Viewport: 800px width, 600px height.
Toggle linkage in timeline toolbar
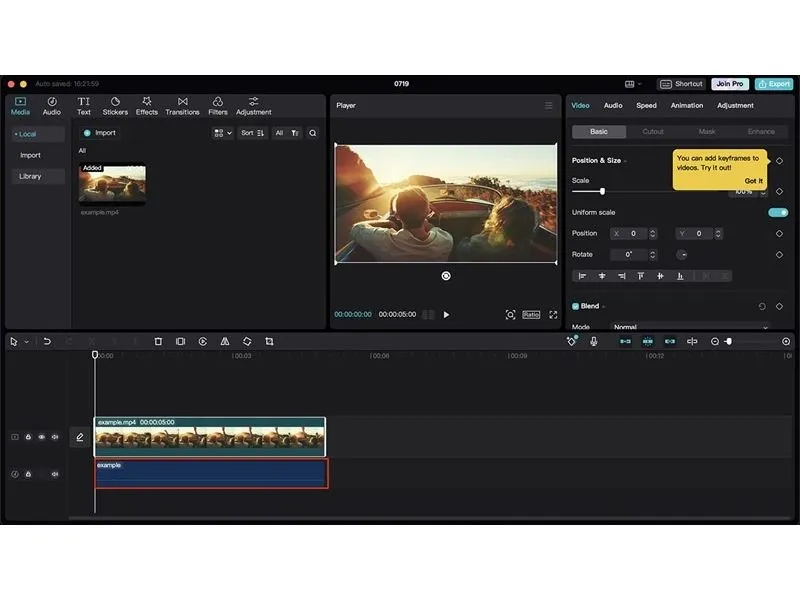pyautogui.click(x=670, y=341)
